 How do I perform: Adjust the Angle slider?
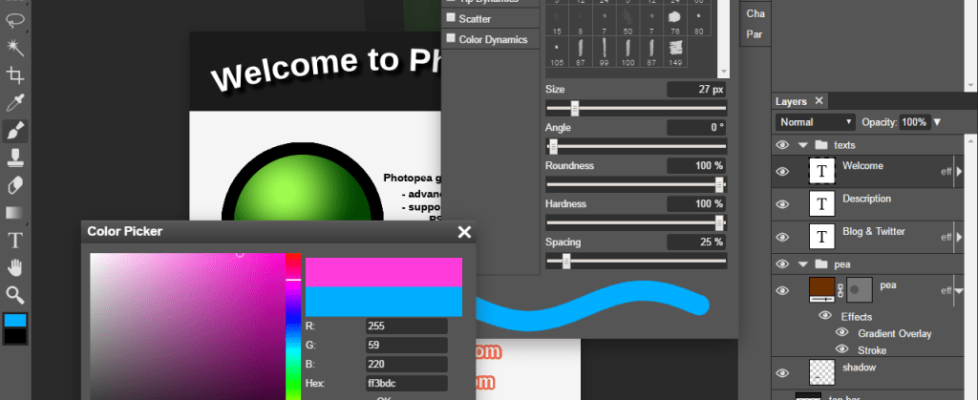[x=636, y=147]
